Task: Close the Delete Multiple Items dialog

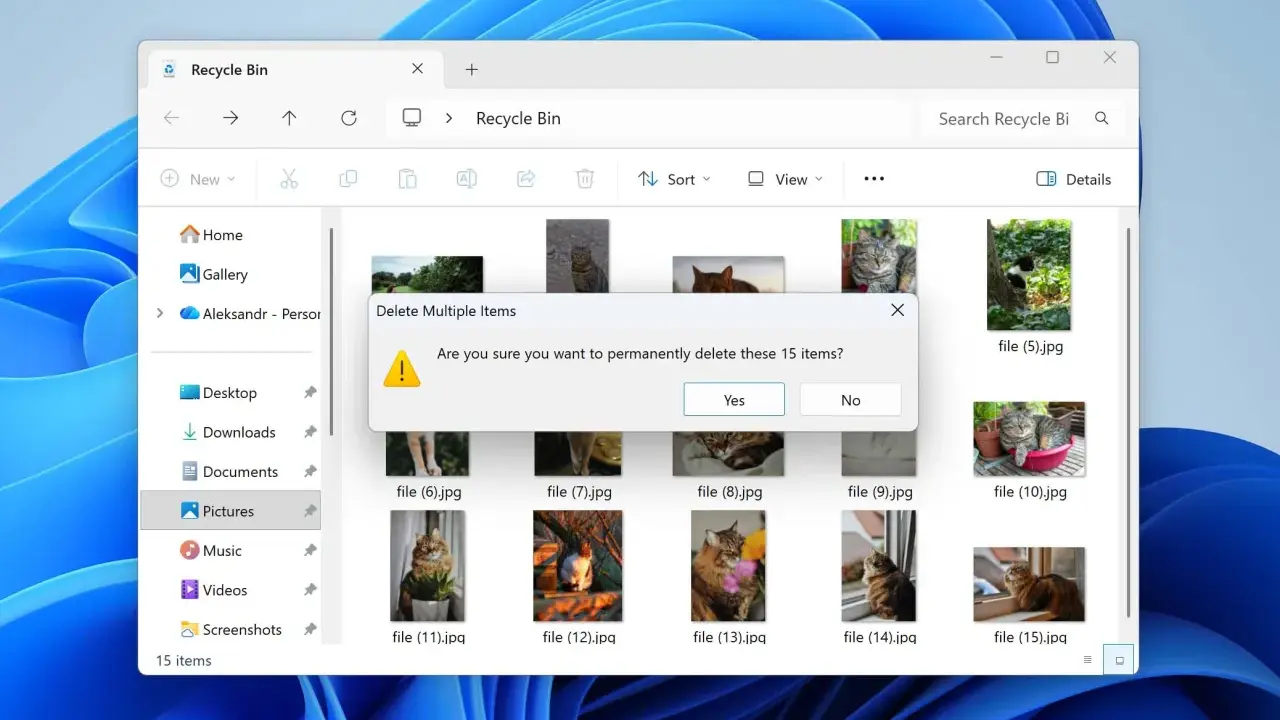Action: (897, 310)
